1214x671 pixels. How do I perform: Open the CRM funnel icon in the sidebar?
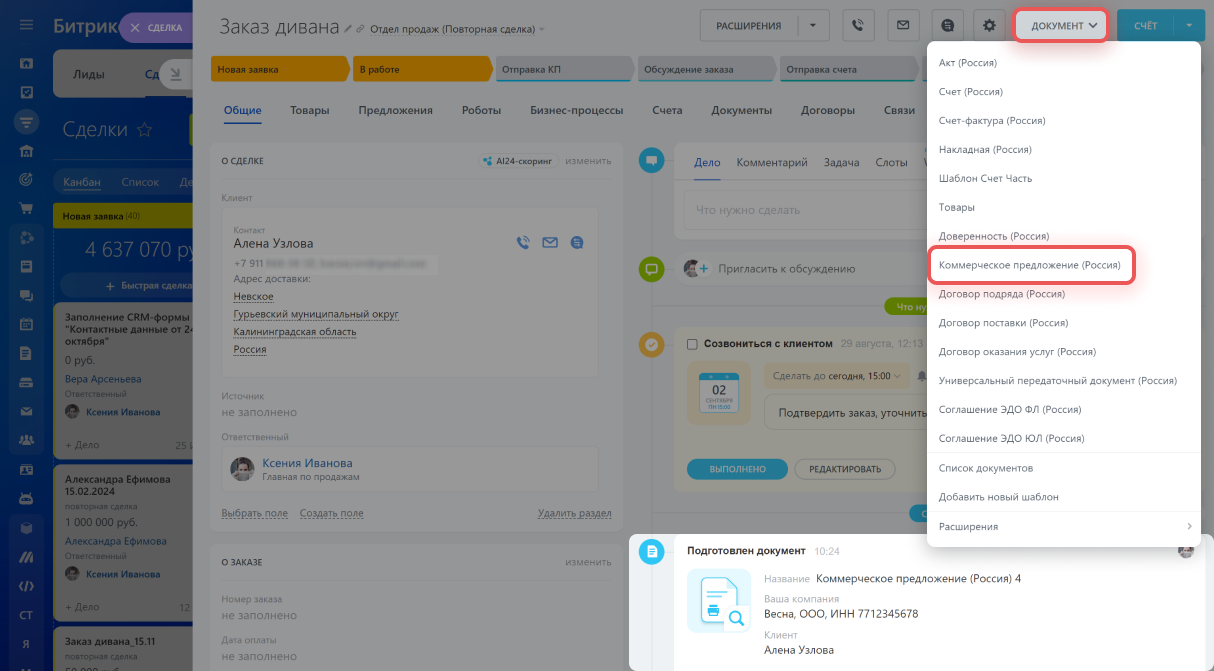pos(26,122)
